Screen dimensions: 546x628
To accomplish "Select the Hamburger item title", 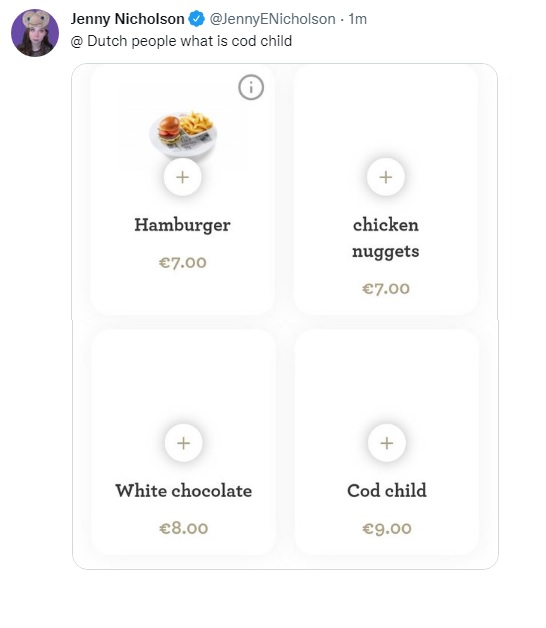I will pos(182,225).
